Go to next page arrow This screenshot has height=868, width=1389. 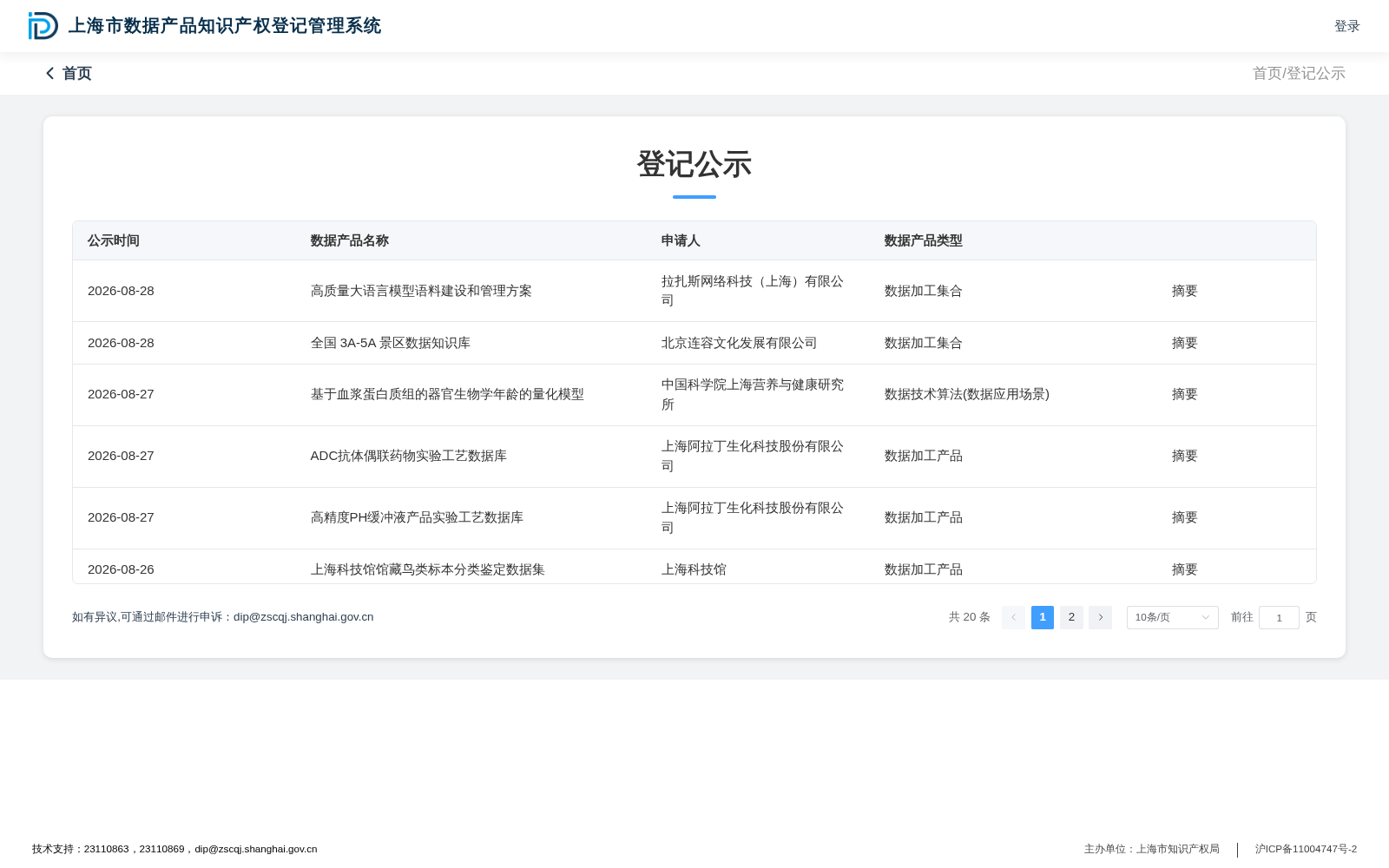tap(1100, 617)
